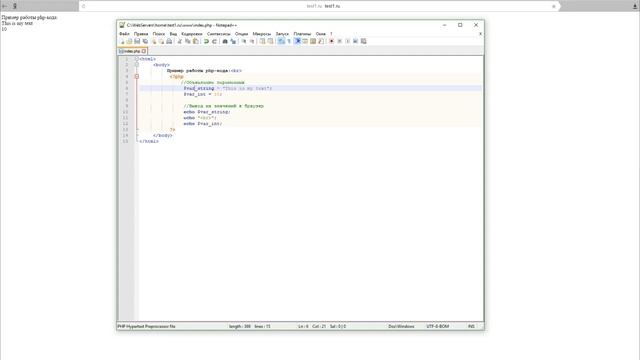Open the Плагины menu
640x360 pixels.
(x=302, y=34)
